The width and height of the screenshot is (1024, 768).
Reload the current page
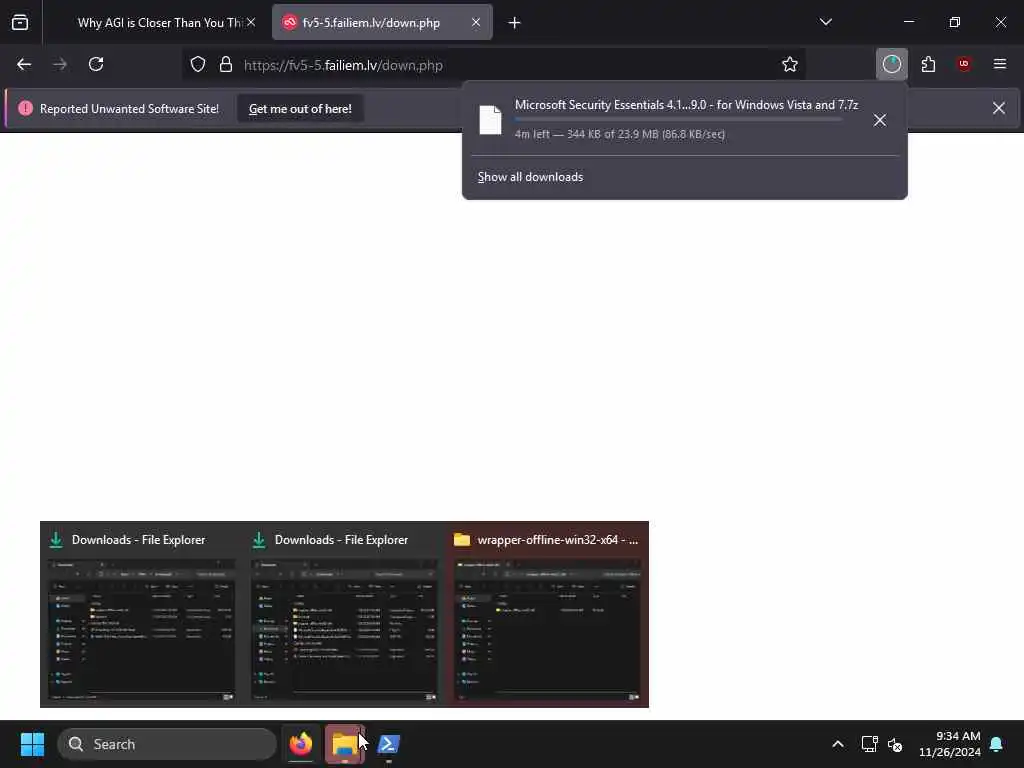coord(96,65)
